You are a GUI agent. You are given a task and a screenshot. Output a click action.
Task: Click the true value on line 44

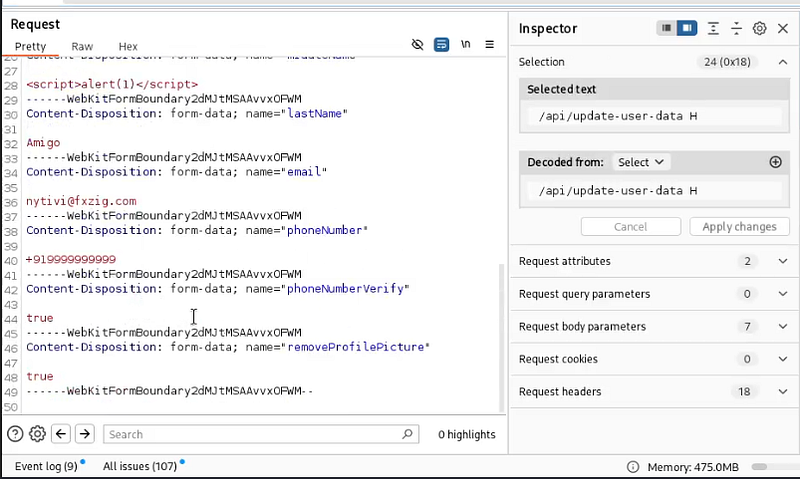(x=40, y=318)
